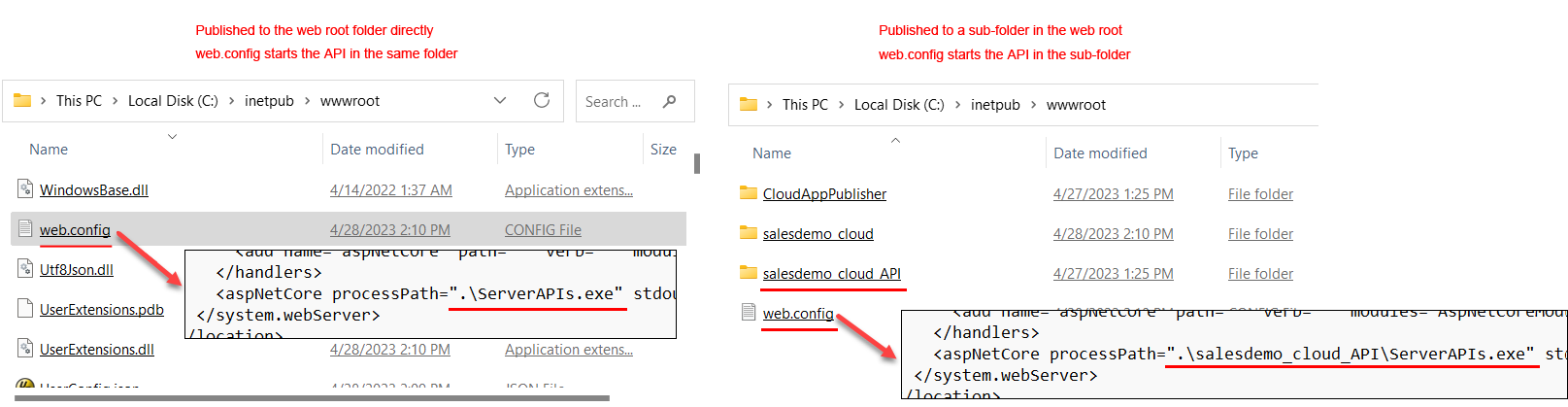Image resolution: width=1568 pixels, height=407 pixels.
Task: Sort by Type column in right pane
Action: pos(1243,153)
